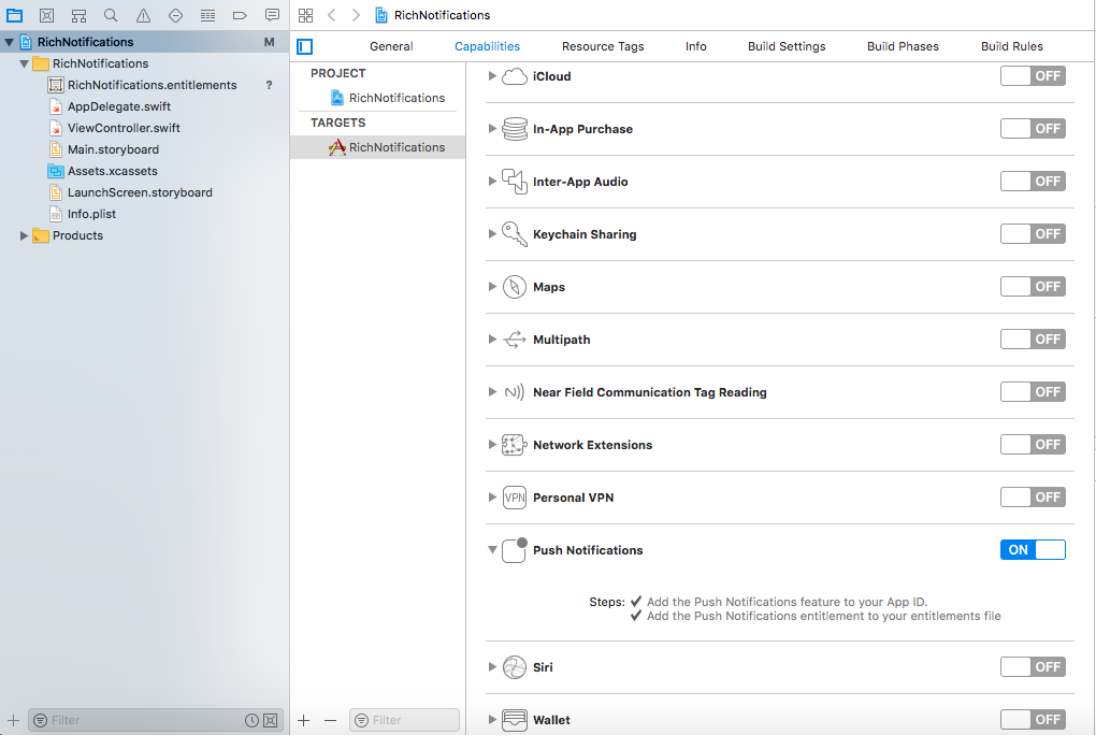1106x736 pixels.
Task: Enable the Wallet capability switch
Action: [1033, 719]
